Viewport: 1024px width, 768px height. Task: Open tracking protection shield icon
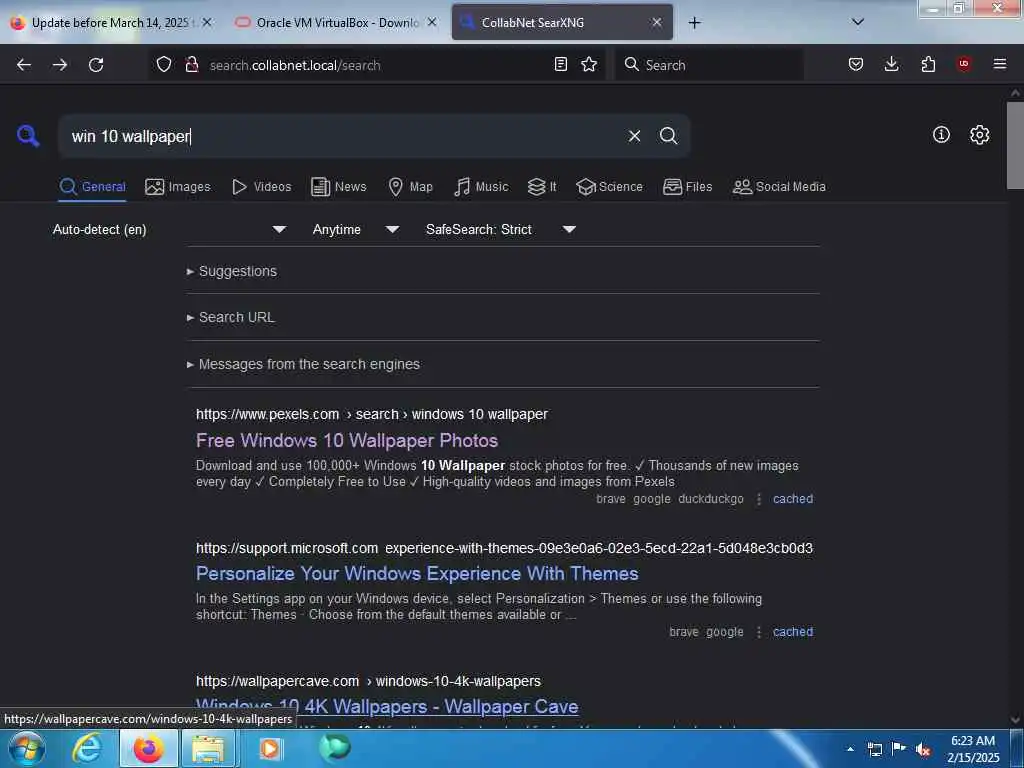(164, 65)
